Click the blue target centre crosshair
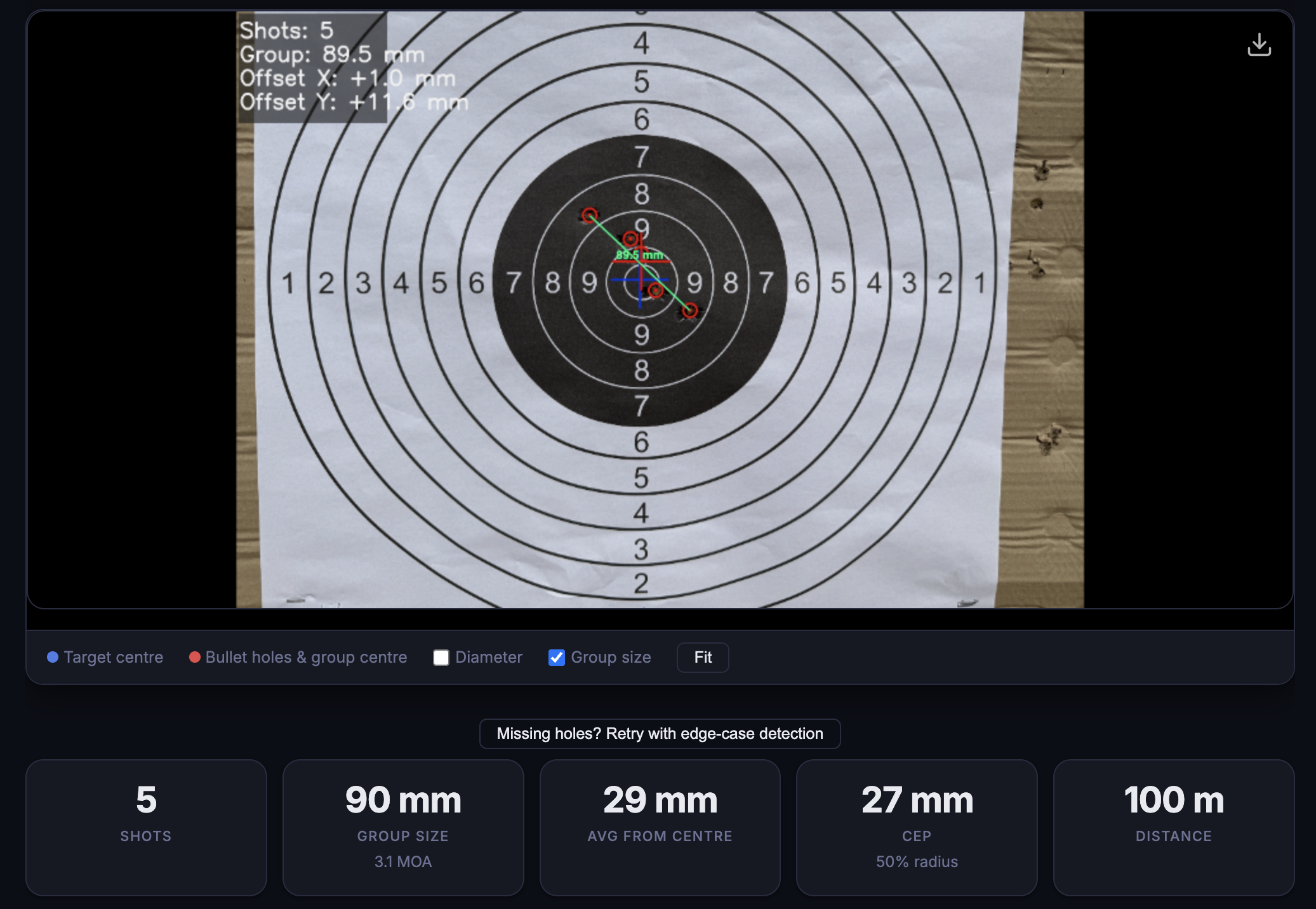This screenshot has height=909, width=1316. point(641,279)
